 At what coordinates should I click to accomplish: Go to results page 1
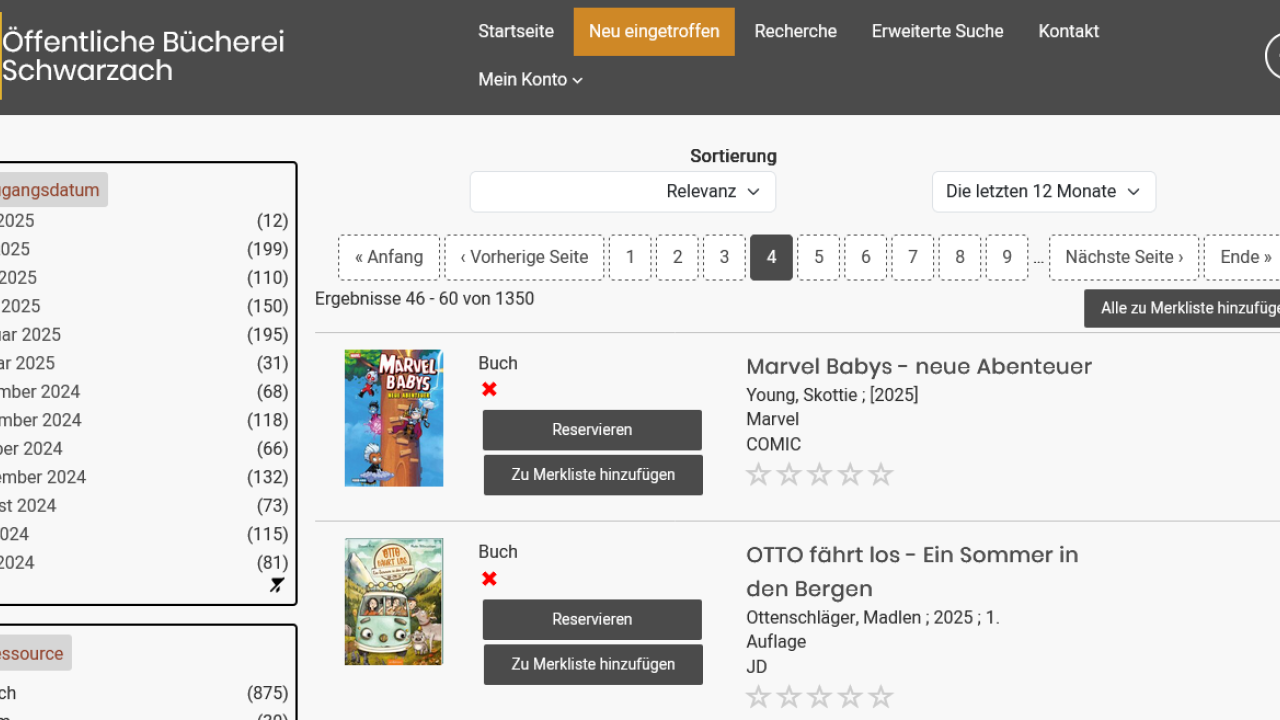point(630,258)
